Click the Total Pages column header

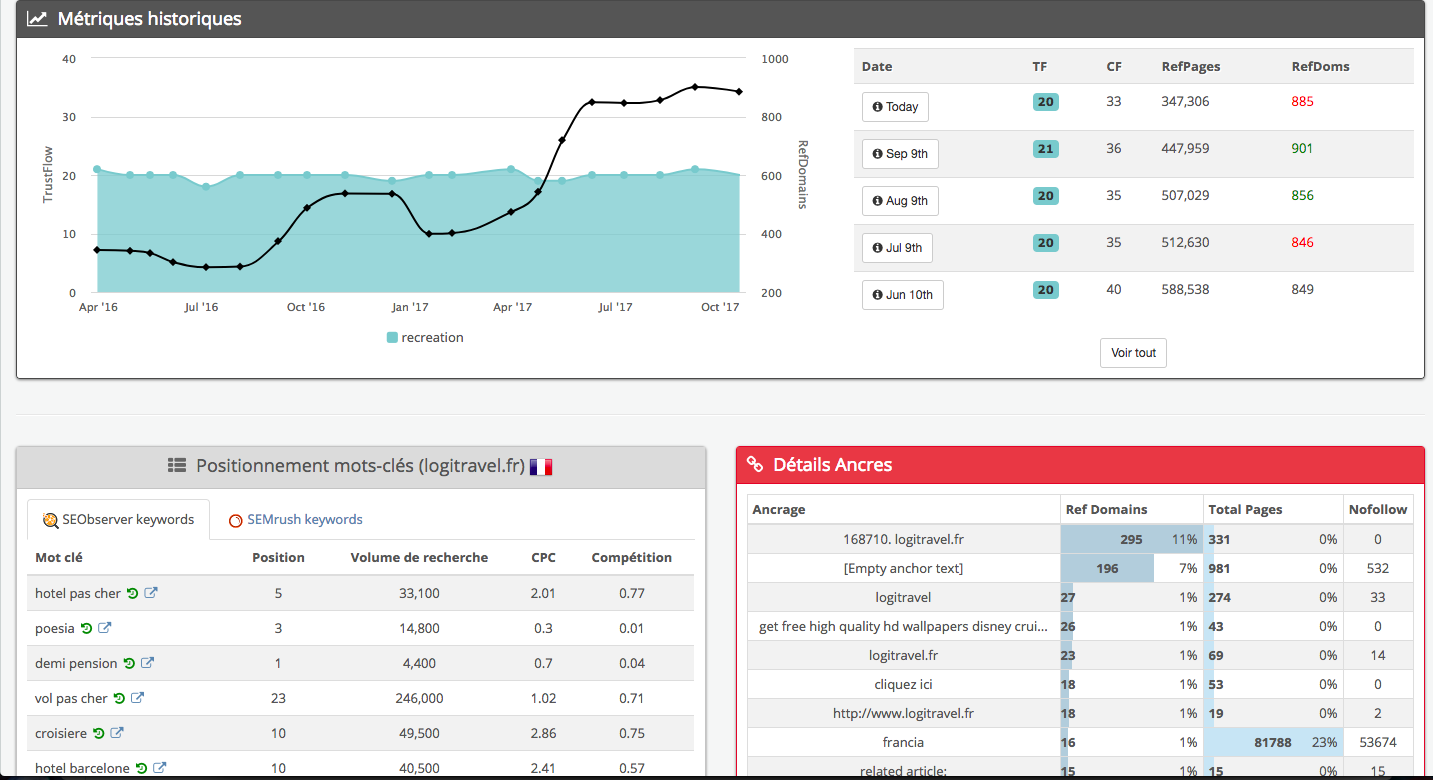(x=1246, y=510)
